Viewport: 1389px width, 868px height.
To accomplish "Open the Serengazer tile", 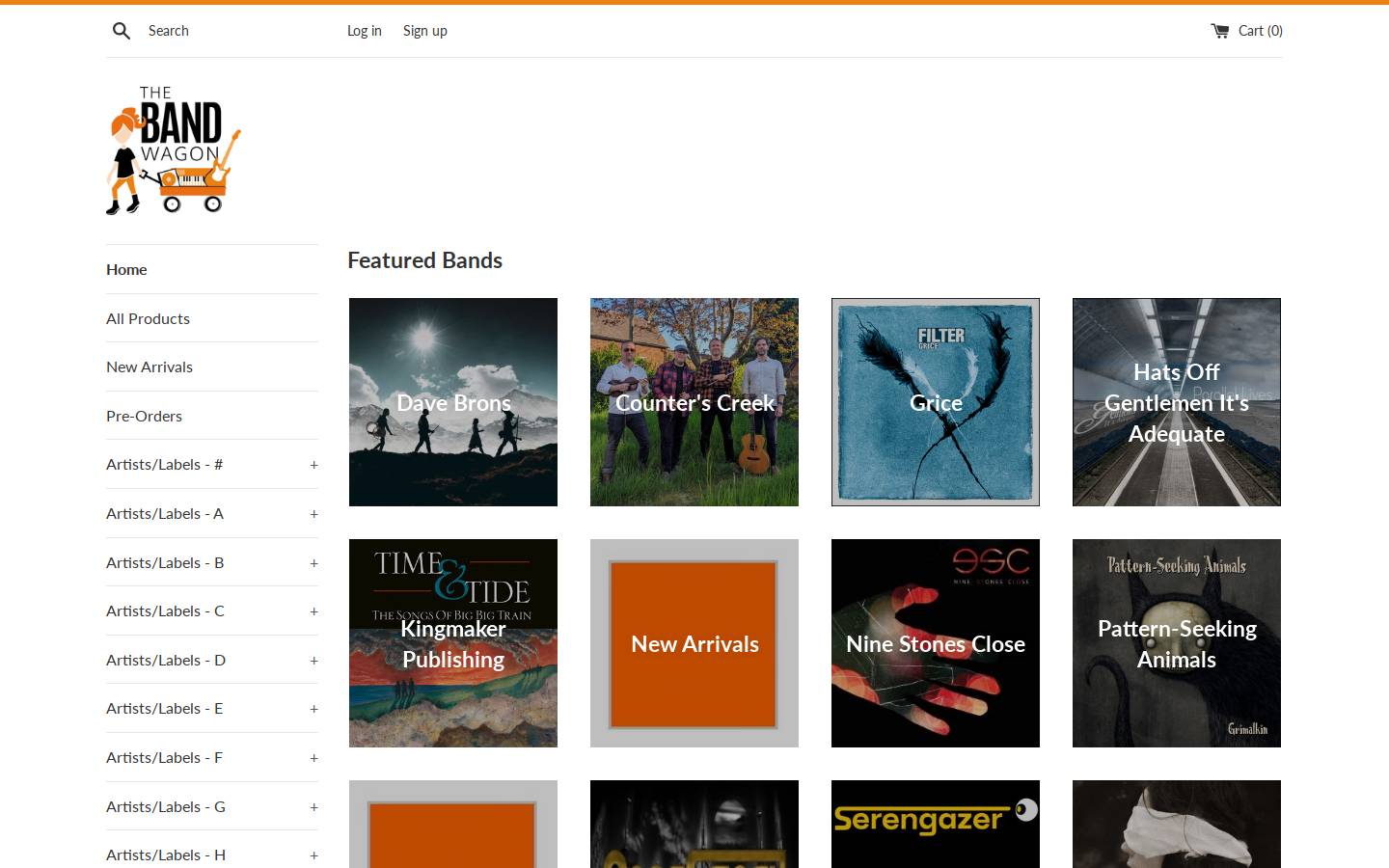I will 936,824.
